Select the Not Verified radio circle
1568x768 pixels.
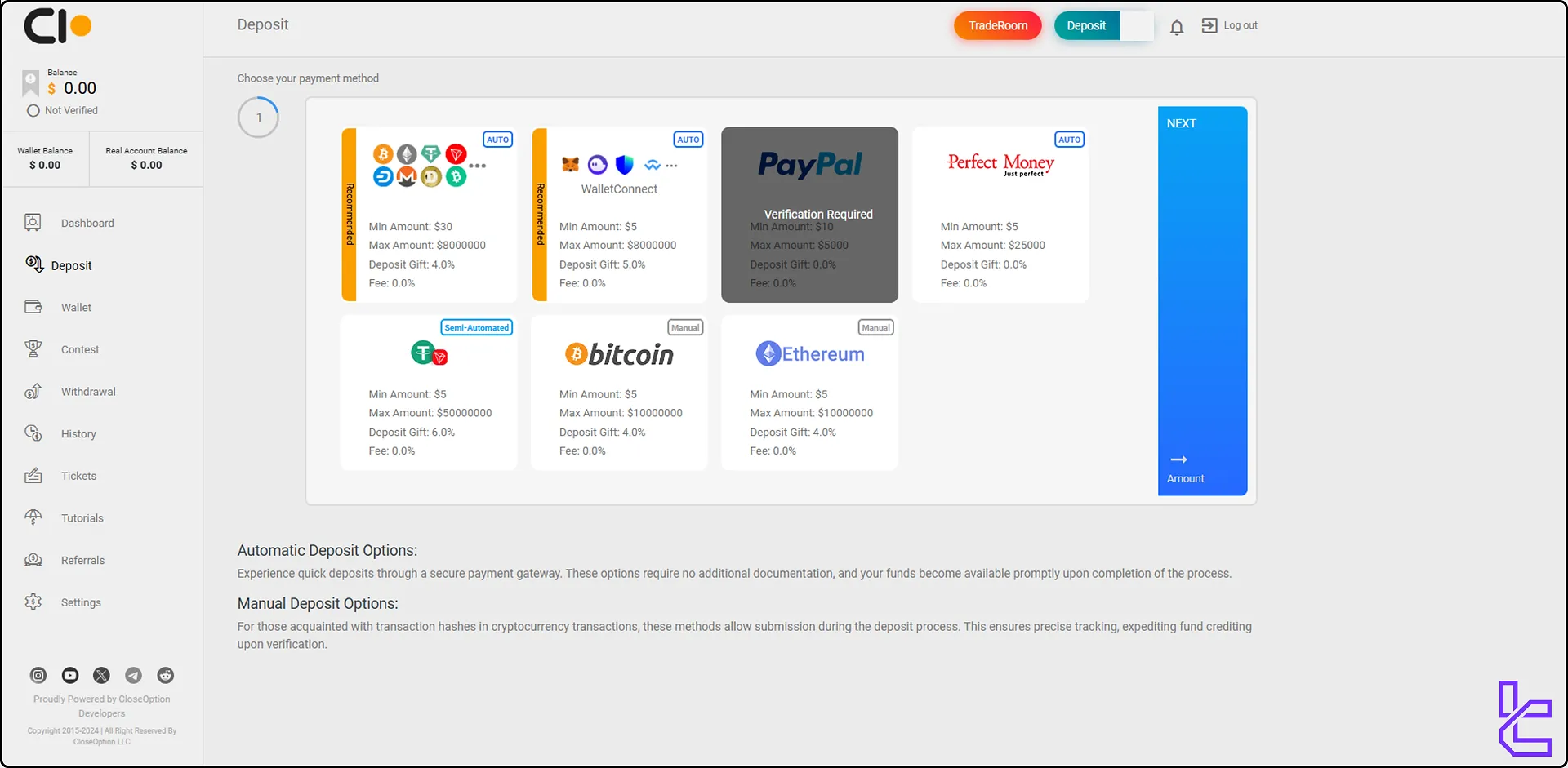tap(33, 111)
